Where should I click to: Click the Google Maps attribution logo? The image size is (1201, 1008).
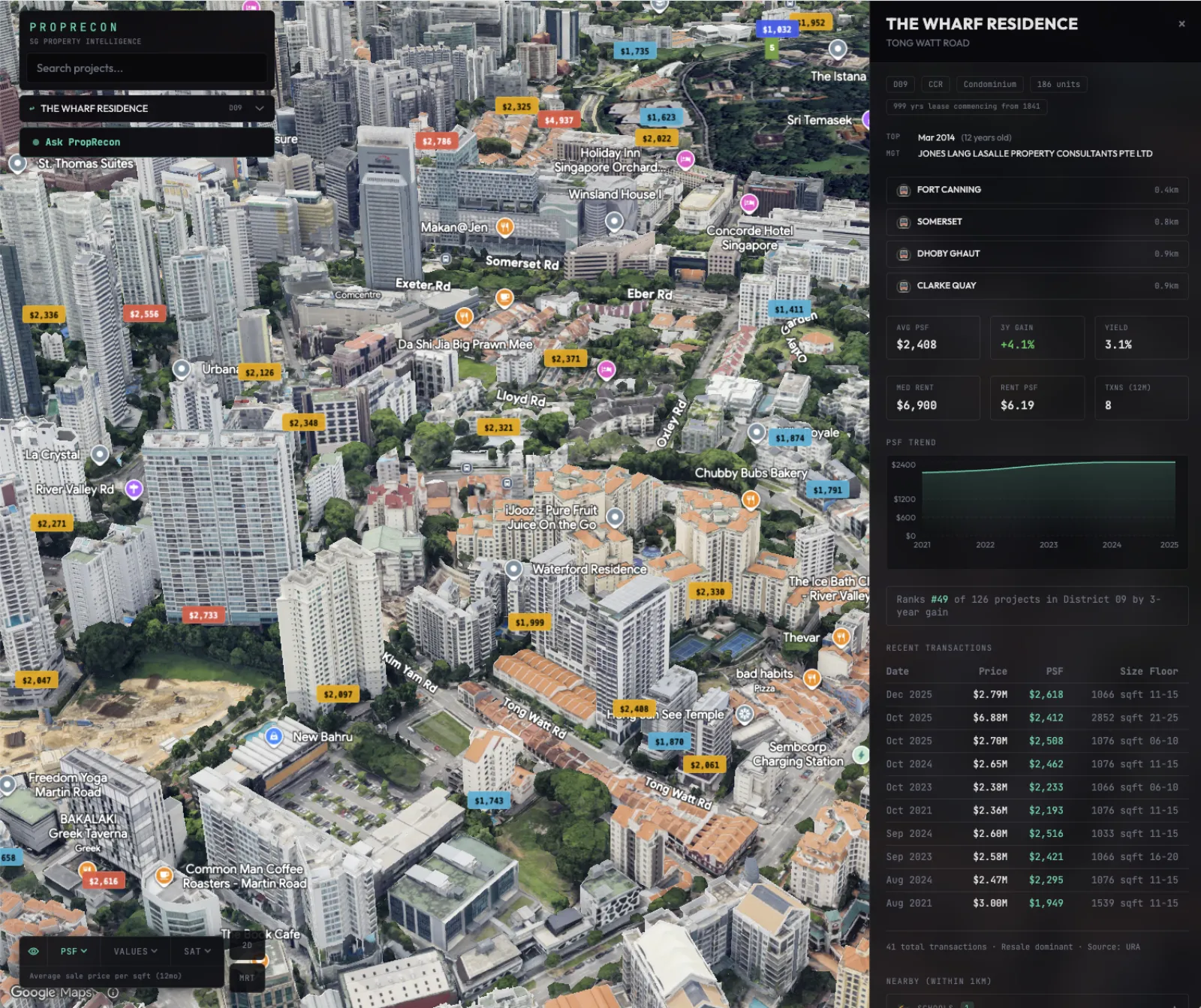tap(51, 992)
